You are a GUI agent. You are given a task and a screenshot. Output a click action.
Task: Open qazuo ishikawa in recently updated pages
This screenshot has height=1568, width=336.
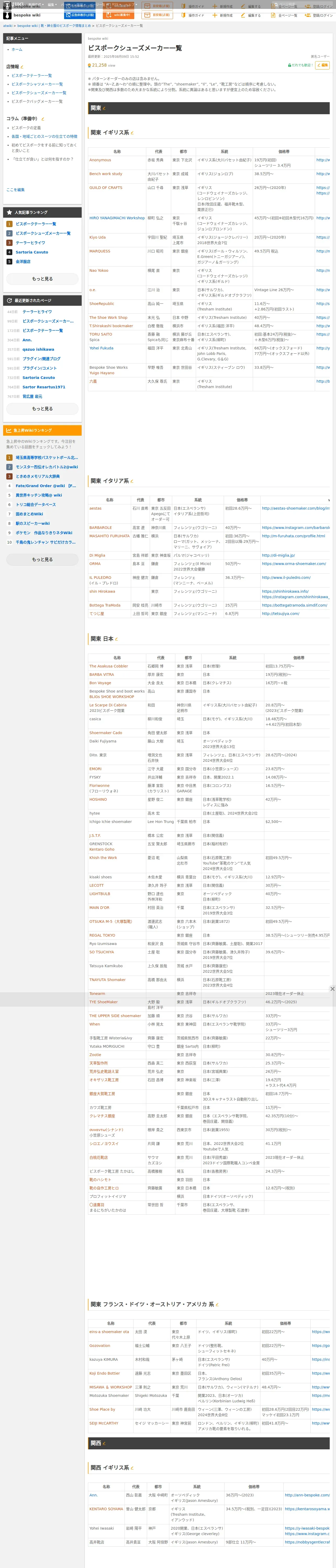(38, 349)
